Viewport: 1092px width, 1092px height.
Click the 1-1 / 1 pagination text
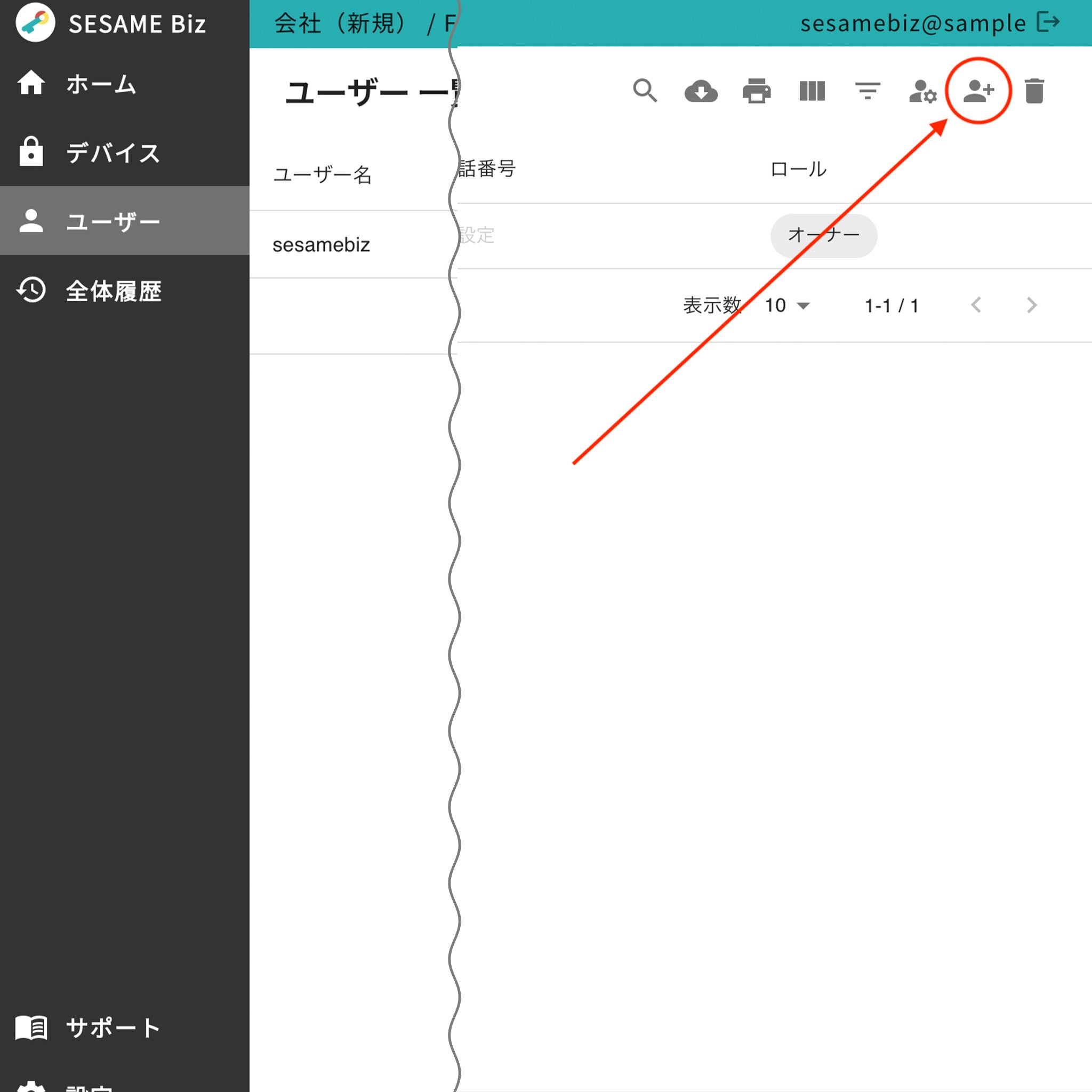tap(892, 306)
